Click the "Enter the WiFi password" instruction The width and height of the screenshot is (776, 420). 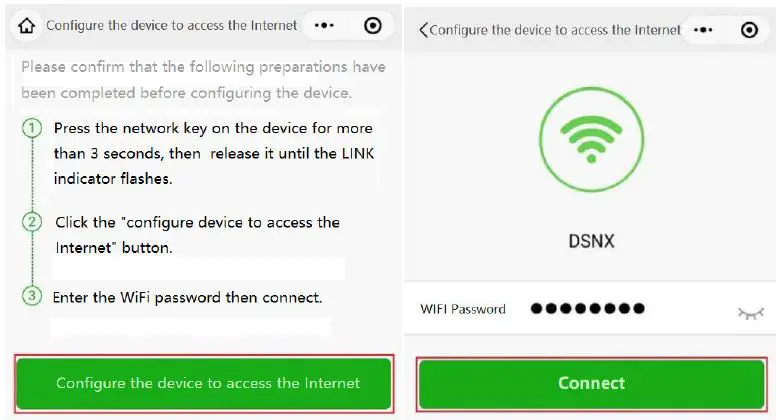click(188, 298)
